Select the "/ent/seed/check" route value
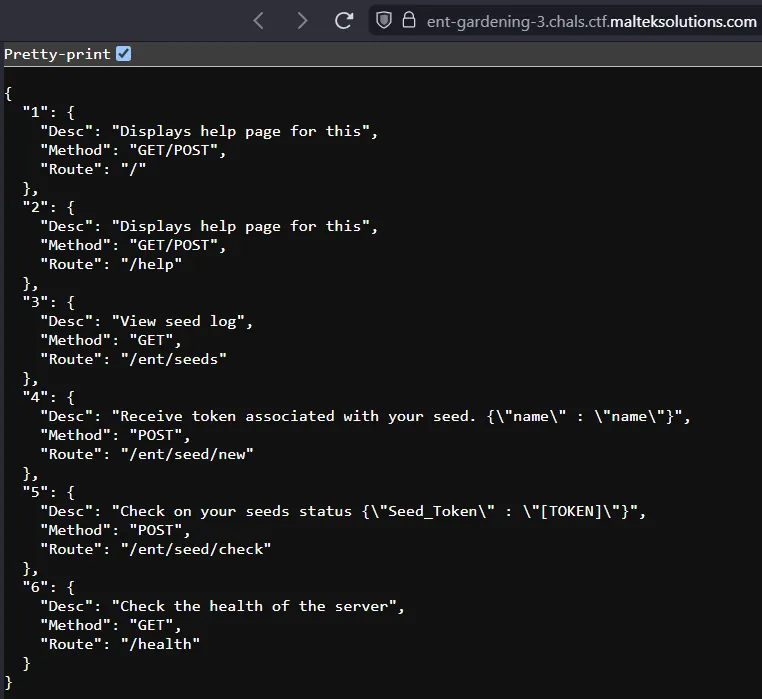This screenshot has height=699, width=762. pos(196,549)
